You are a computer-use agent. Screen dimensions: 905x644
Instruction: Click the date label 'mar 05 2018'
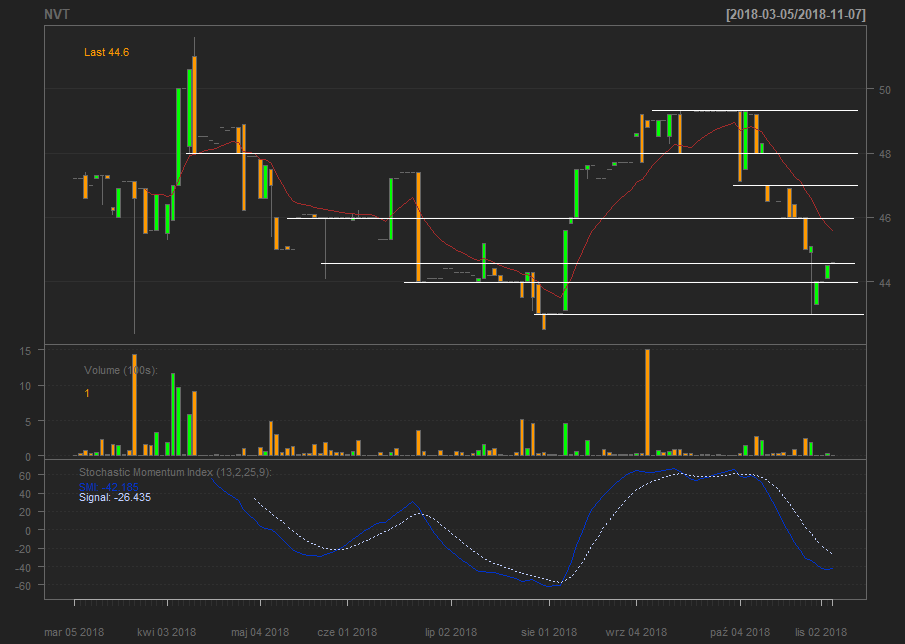(74, 632)
